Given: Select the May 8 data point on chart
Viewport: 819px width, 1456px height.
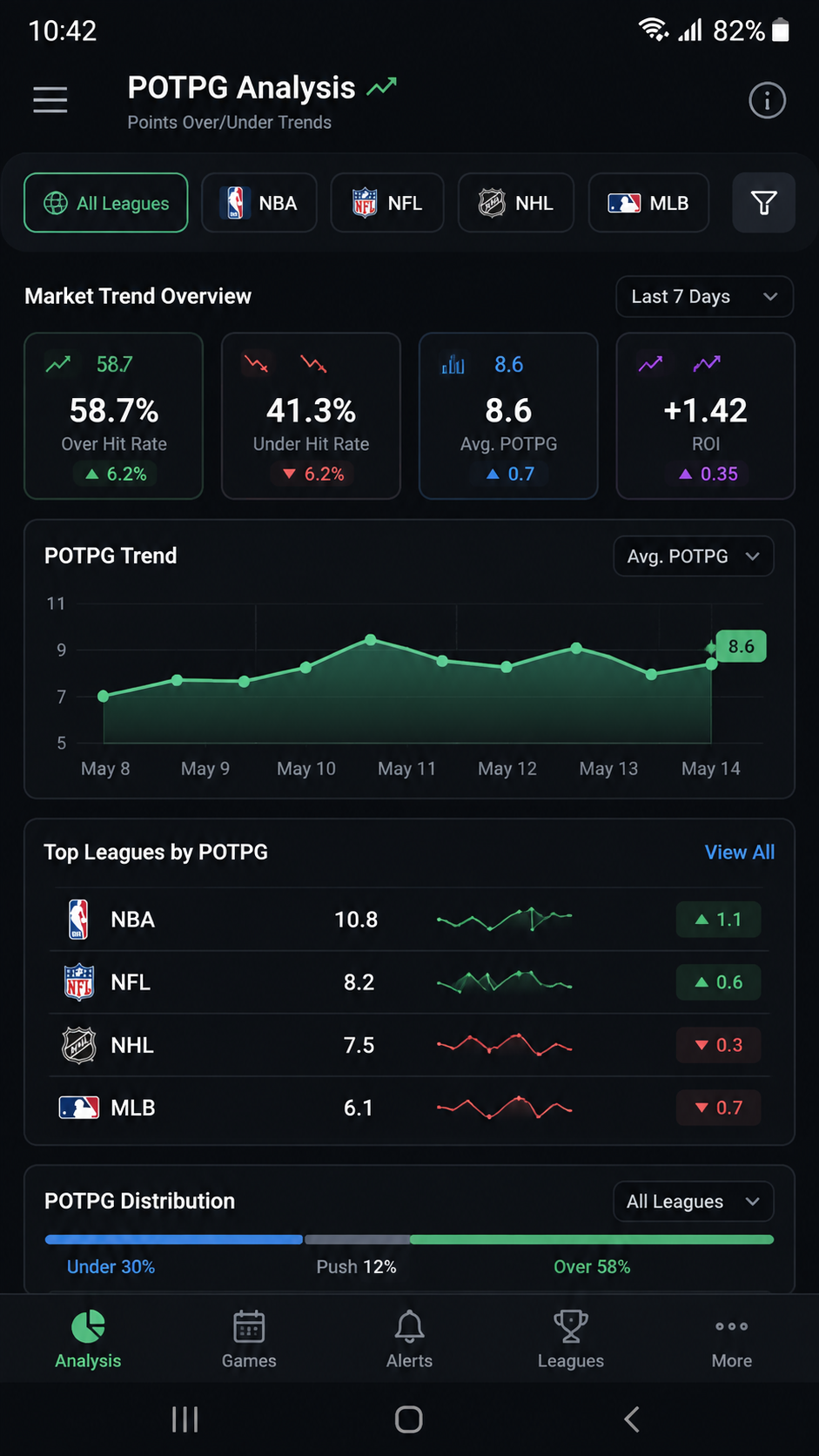Looking at the screenshot, I should pyautogui.click(x=104, y=696).
